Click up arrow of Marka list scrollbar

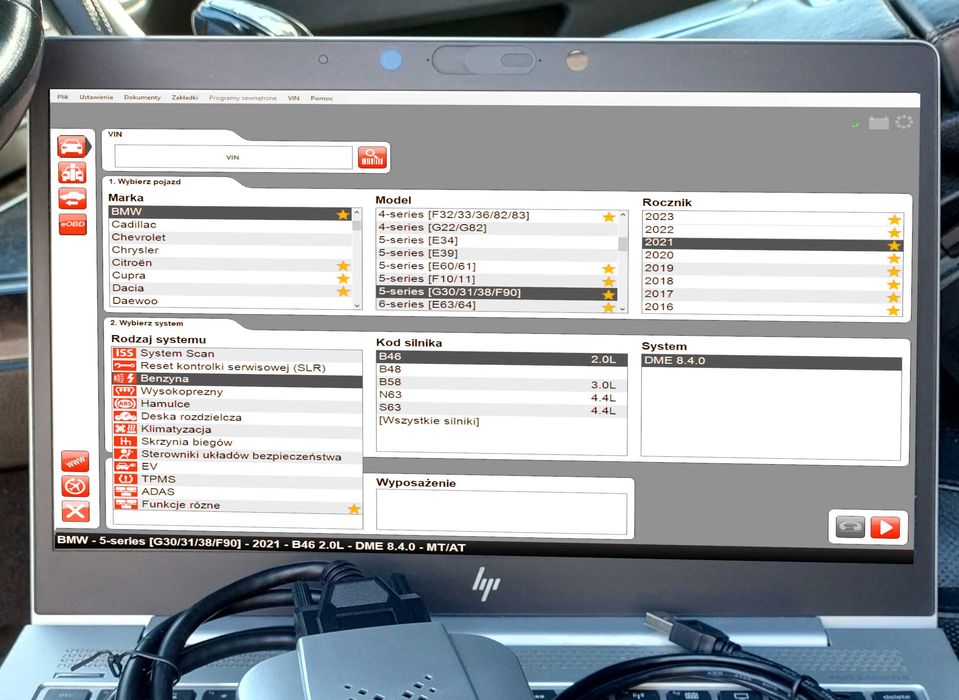[x=357, y=213]
